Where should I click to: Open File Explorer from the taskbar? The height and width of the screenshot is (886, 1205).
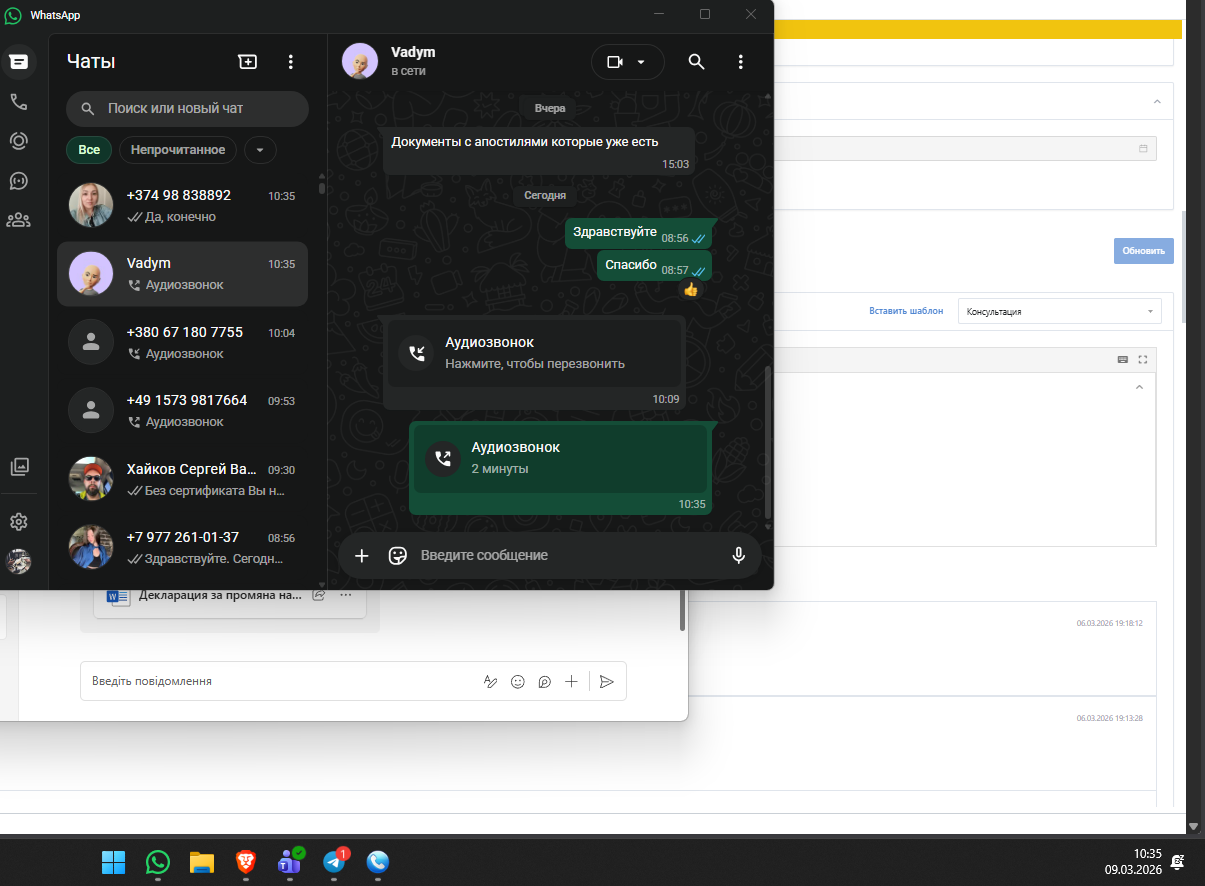202,862
